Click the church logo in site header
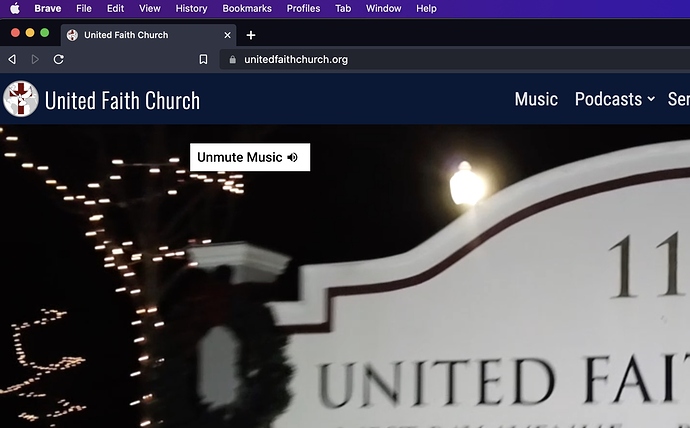This screenshot has height=428, width=690. tap(21, 99)
